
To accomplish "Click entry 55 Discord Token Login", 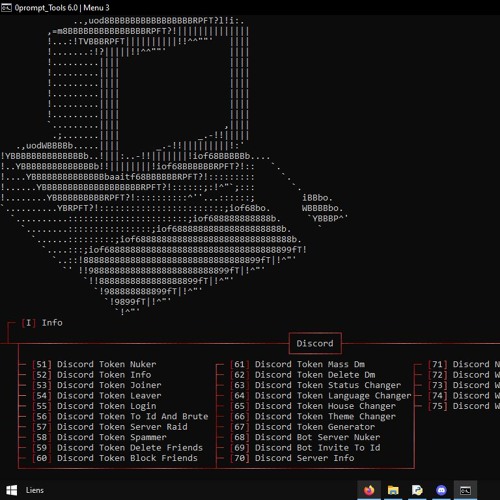I will [x=94, y=406].
